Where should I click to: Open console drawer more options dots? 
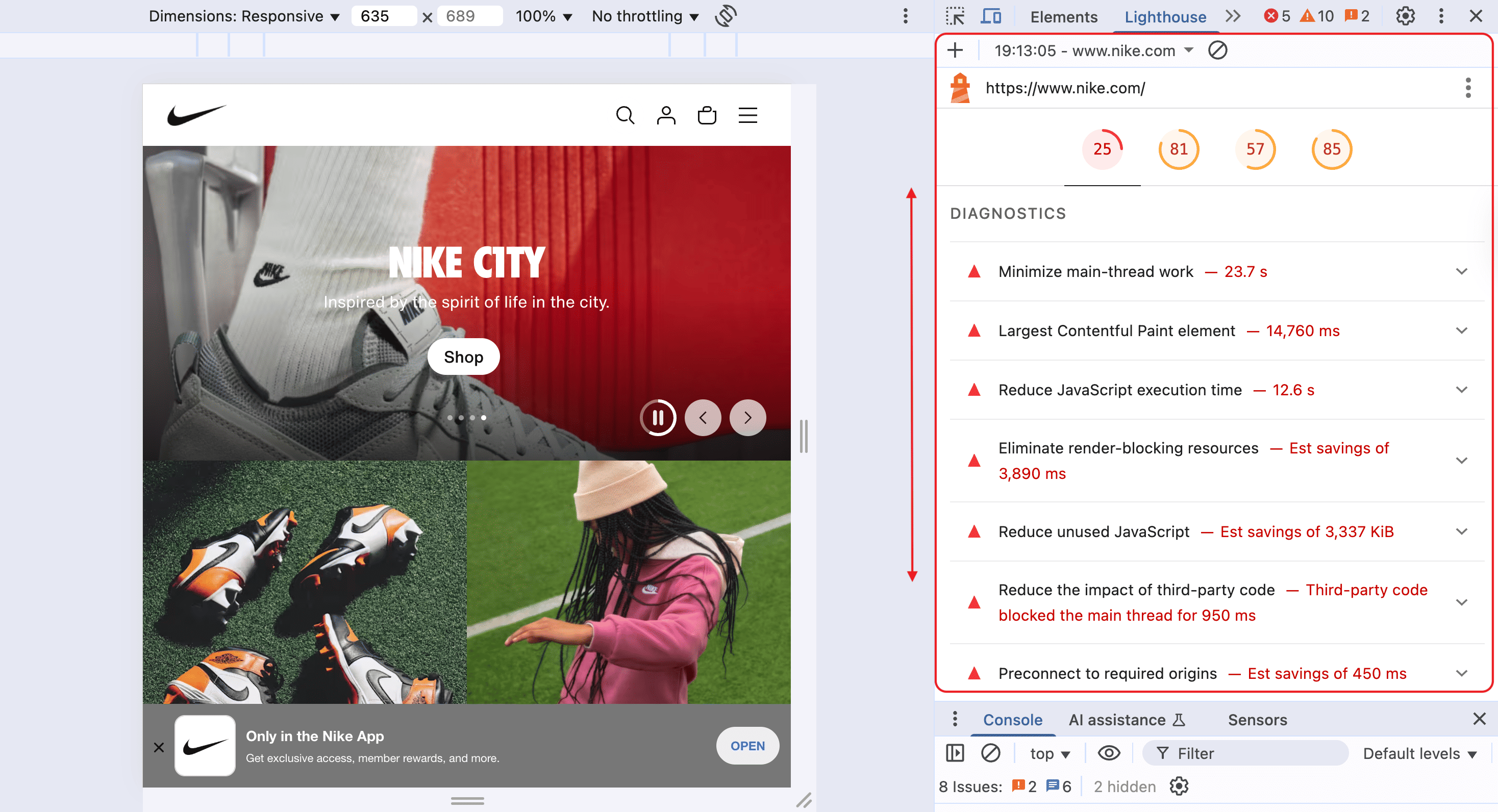click(x=955, y=719)
